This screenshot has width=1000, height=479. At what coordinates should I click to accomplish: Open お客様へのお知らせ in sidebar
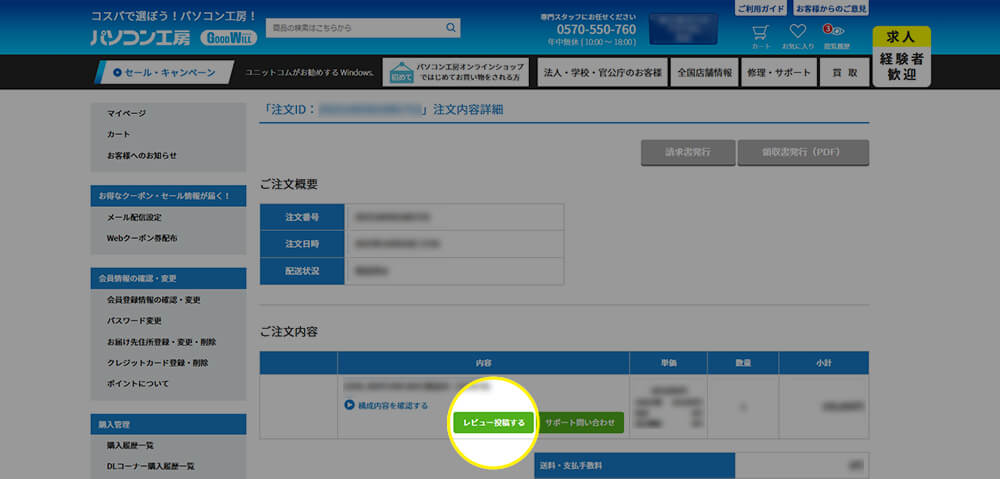[x=142, y=155]
